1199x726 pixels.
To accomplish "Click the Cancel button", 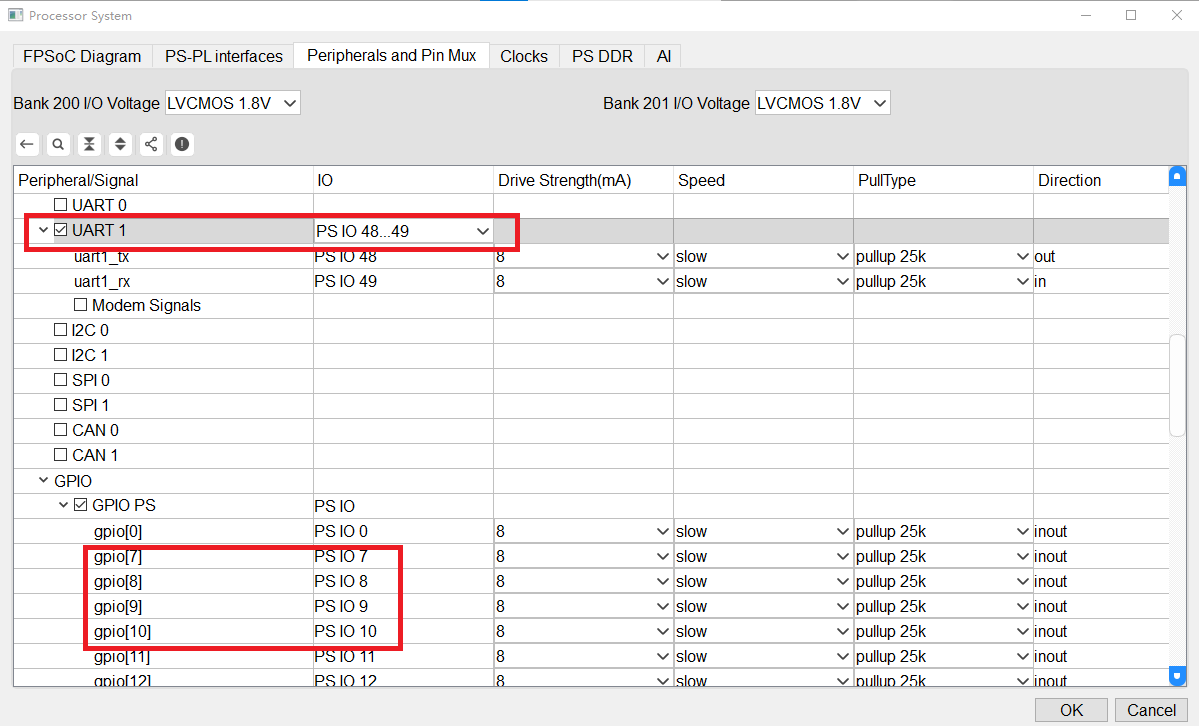I will [x=1152, y=711].
